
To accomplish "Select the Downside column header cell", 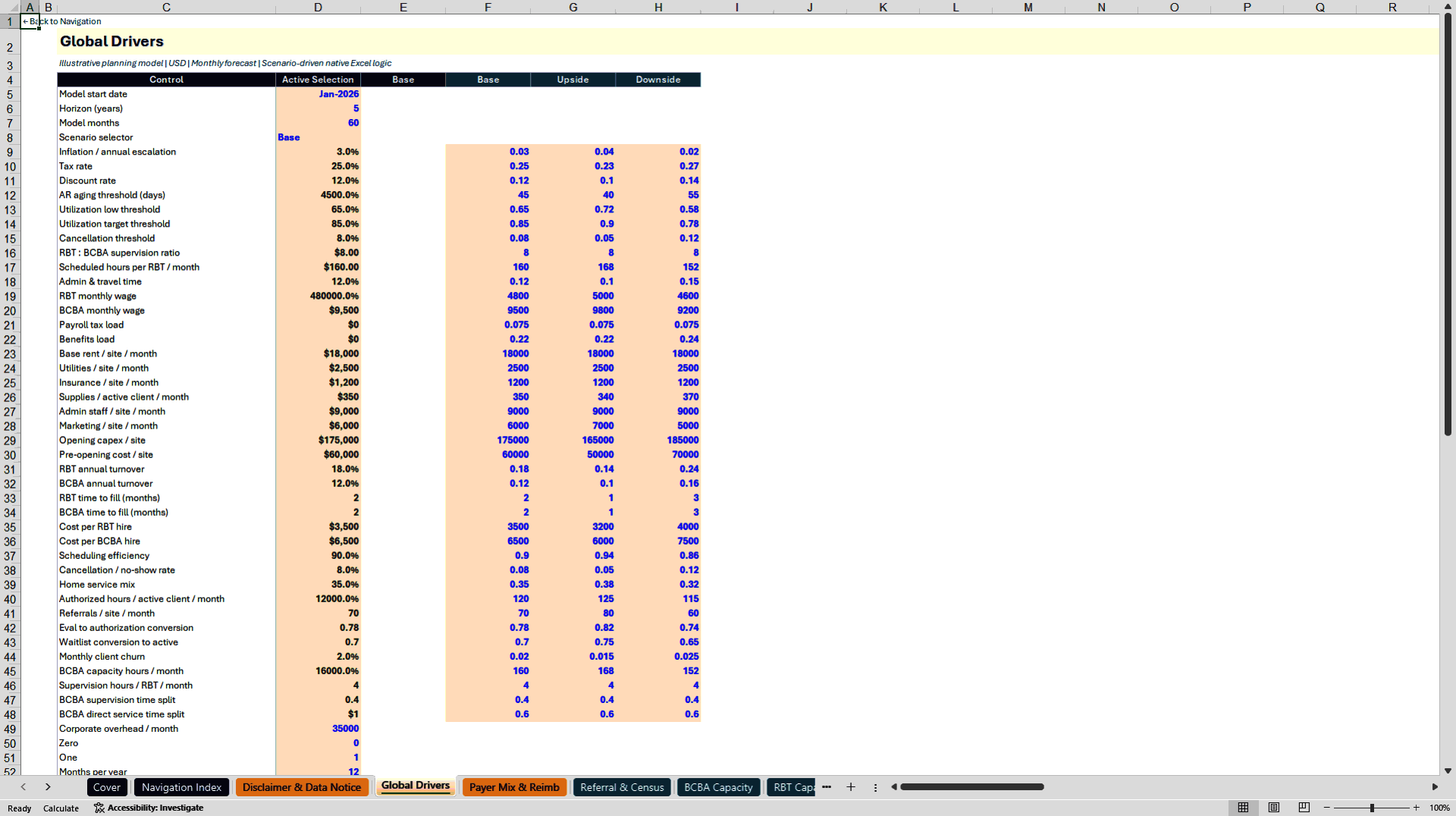I will coord(657,80).
